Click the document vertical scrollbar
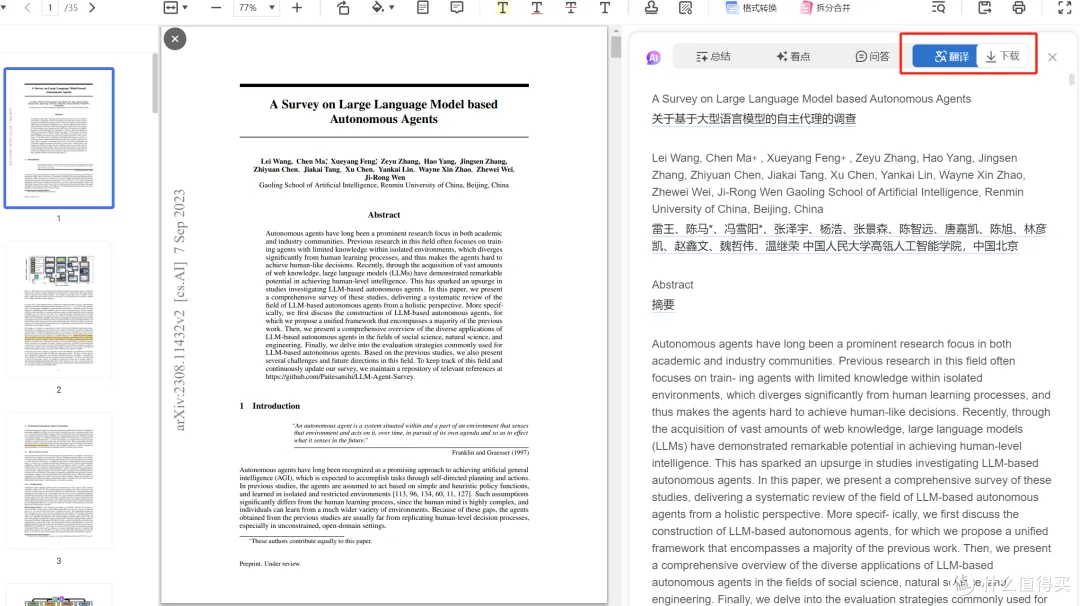Screen dimensions: 1080x606 click(616, 45)
